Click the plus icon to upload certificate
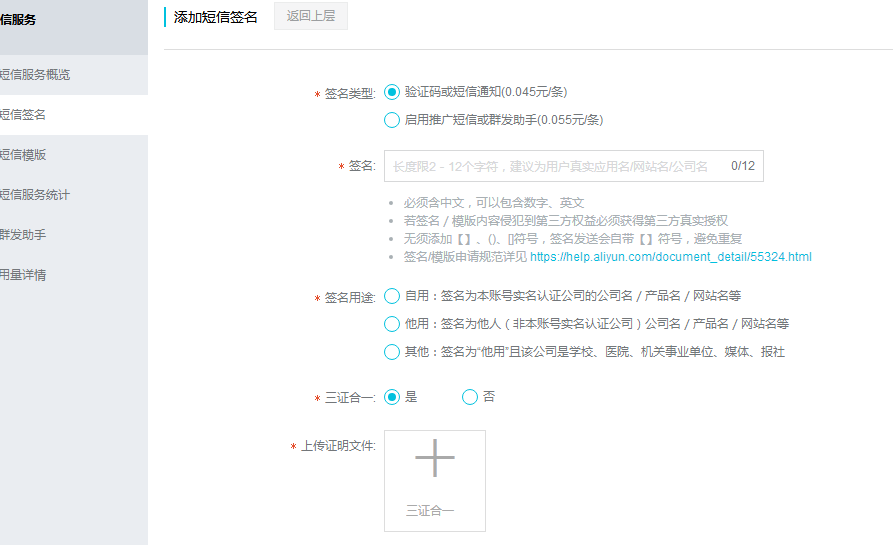The height and width of the screenshot is (545, 893). click(434, 459)
